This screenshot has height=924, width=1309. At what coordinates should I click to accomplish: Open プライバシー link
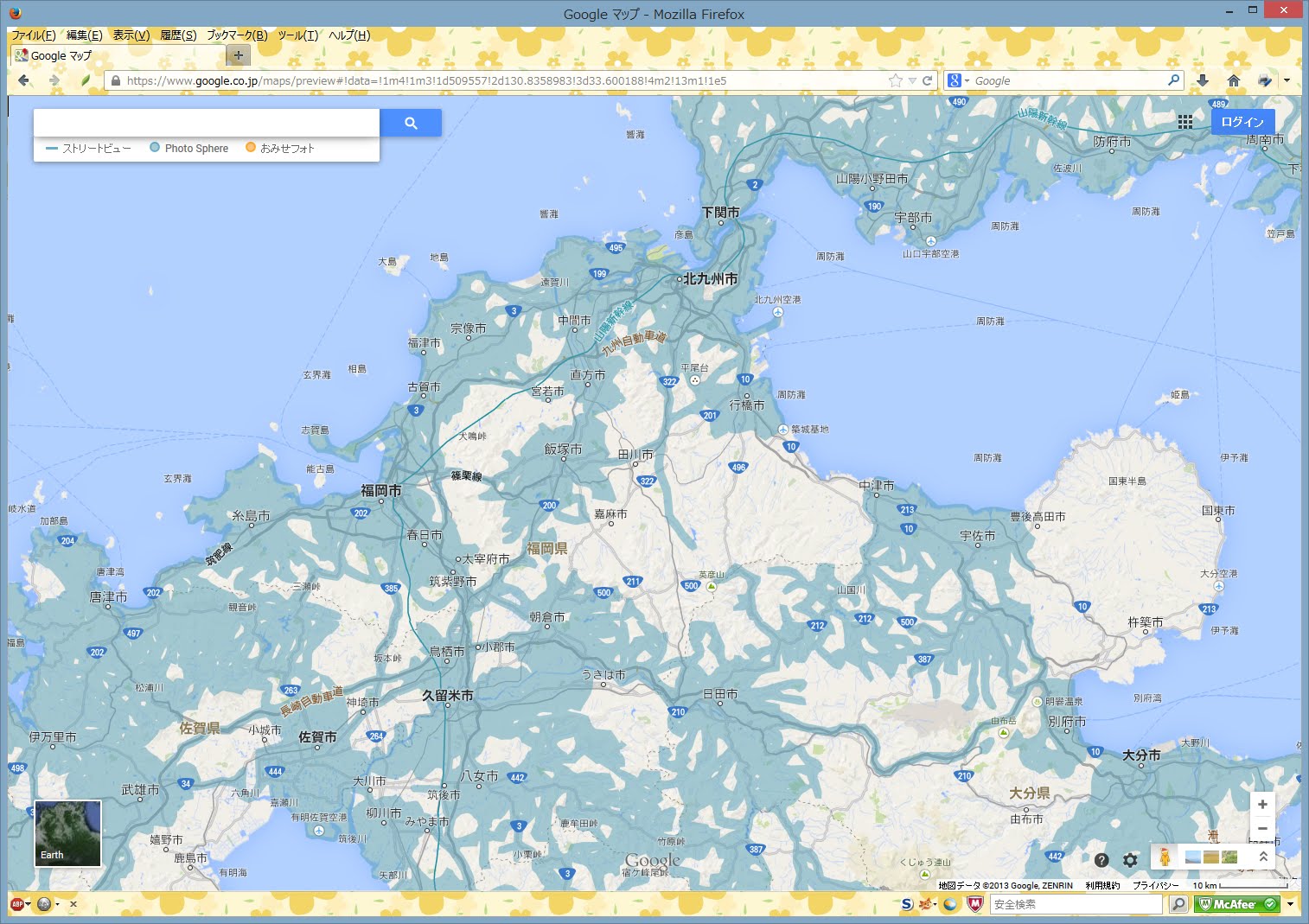coord(1156,885)
